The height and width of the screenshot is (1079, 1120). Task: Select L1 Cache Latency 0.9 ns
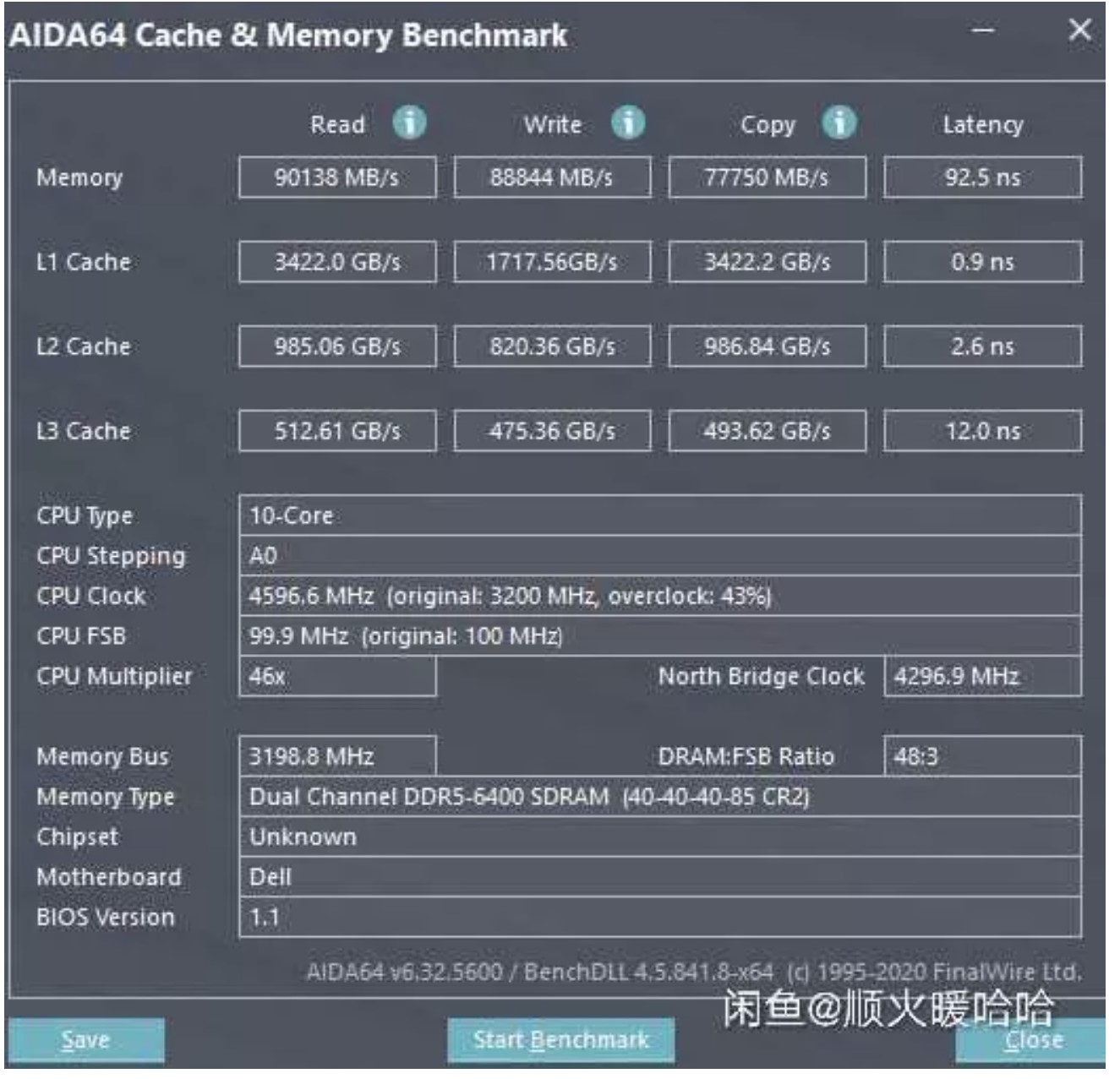(x=982, y=262)
